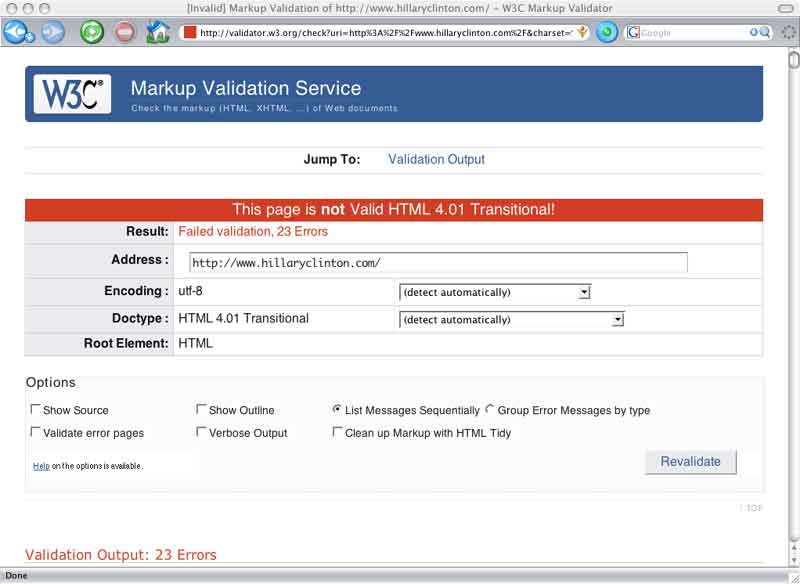Click the W3C logo in the banner
This screenshot has height=584, width=800.
[x=72, y=94]
